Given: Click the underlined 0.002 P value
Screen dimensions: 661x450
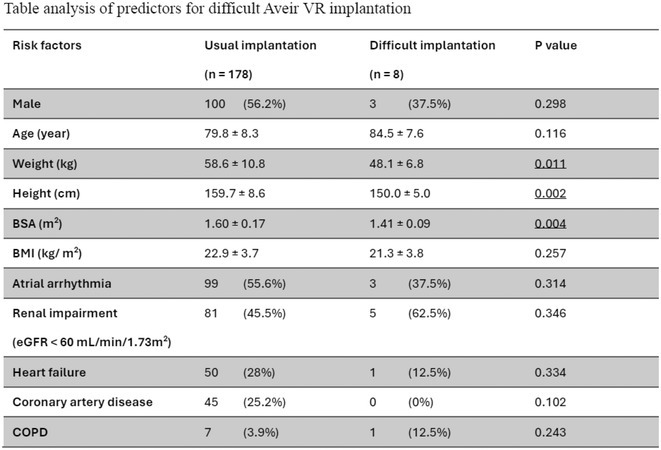Looking at the screenshot, I should click(550, 194).
